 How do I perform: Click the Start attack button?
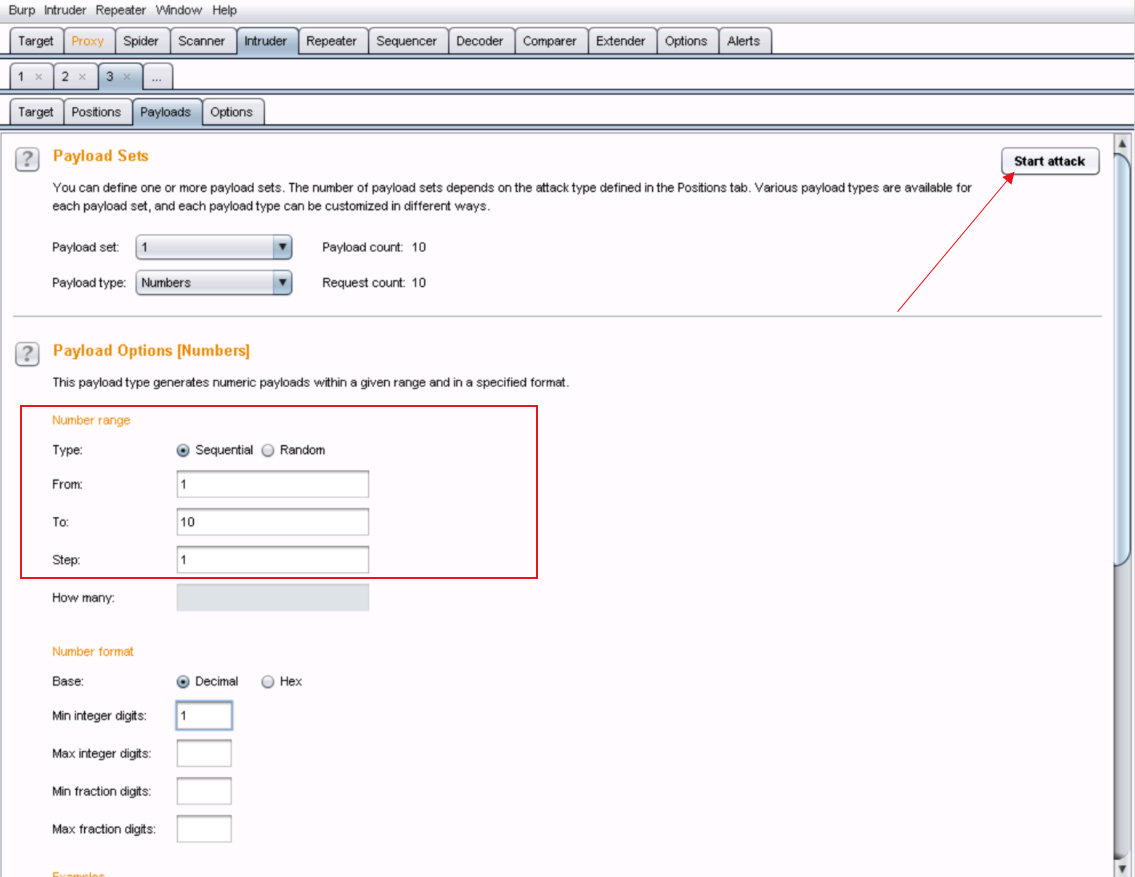tap(1050, 161)
